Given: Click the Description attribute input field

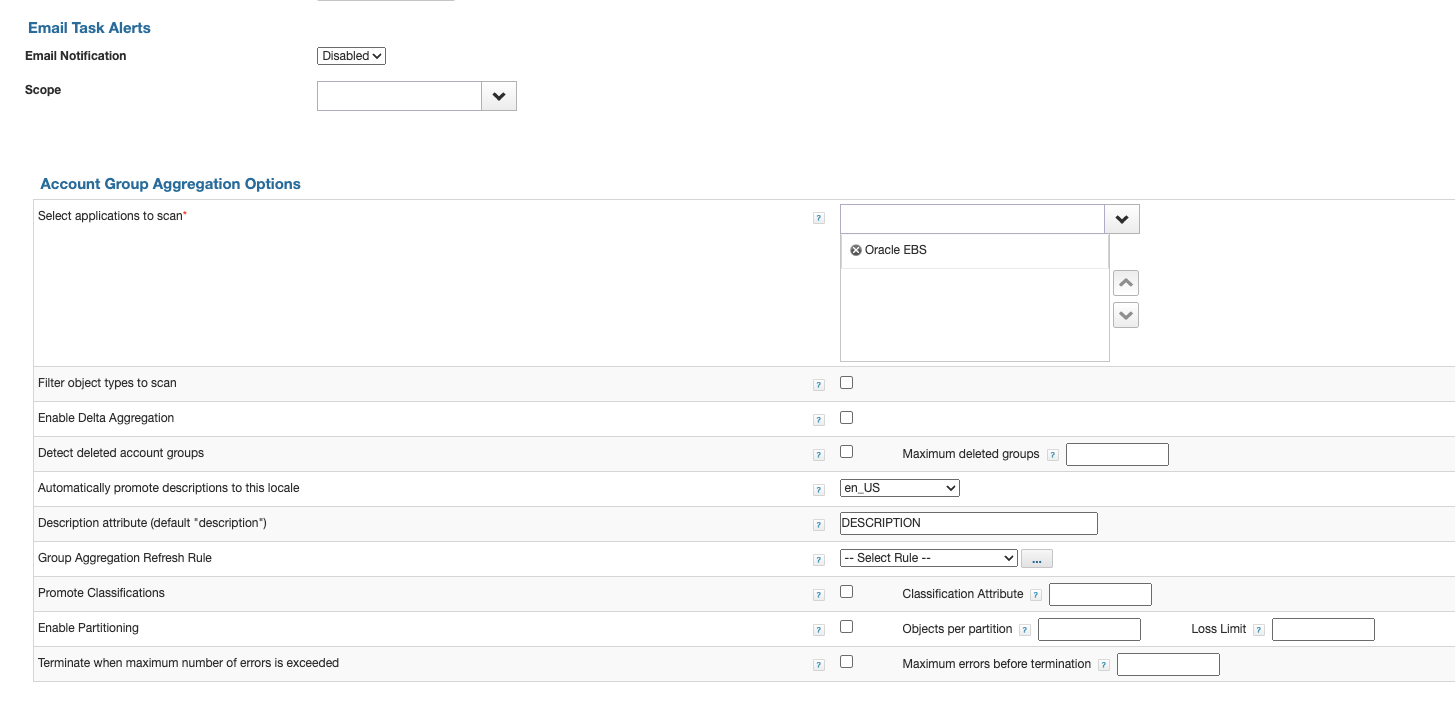Looking at the screenshot, I should point(967,522).
